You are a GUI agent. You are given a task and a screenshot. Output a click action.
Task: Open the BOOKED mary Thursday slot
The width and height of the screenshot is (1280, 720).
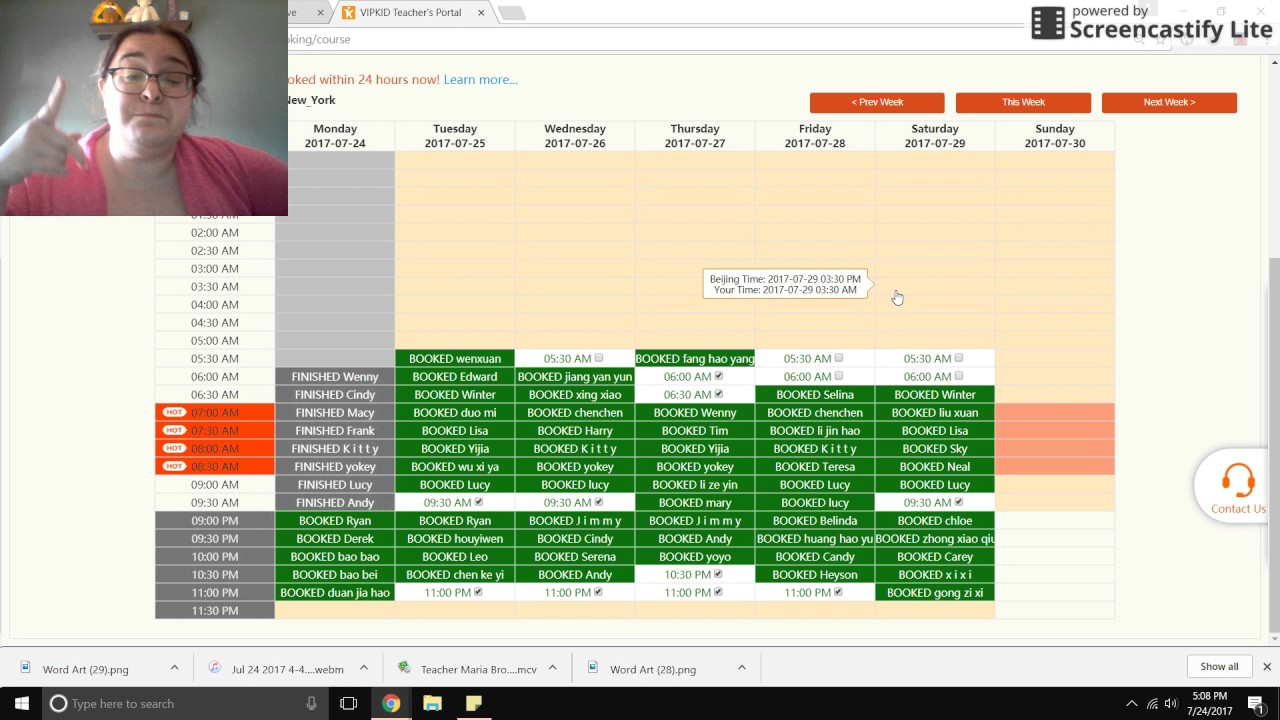[x=695, y=502]
